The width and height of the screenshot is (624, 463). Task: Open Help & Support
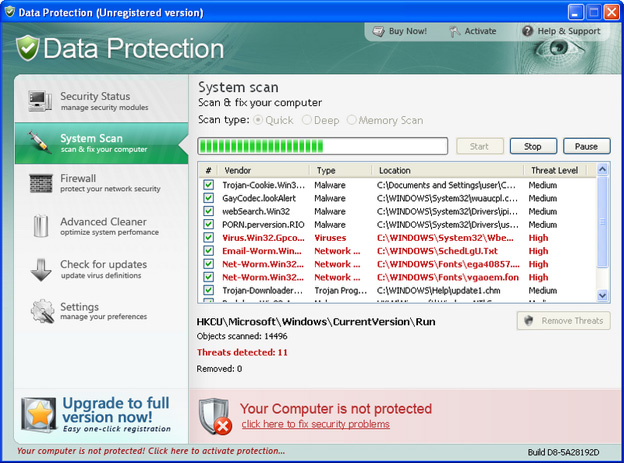(561, 31)
